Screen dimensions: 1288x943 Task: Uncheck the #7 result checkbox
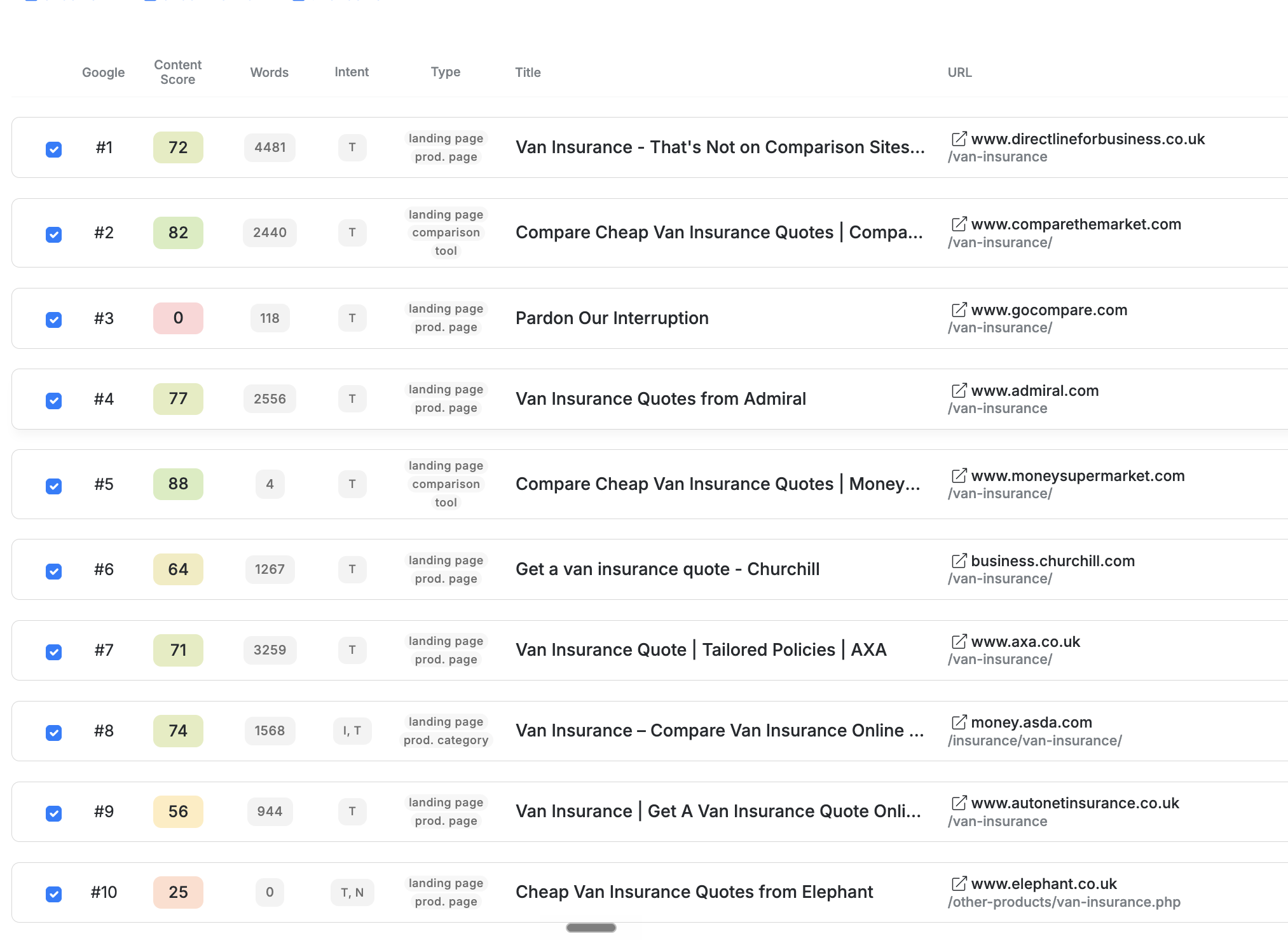tap(54, 652)
